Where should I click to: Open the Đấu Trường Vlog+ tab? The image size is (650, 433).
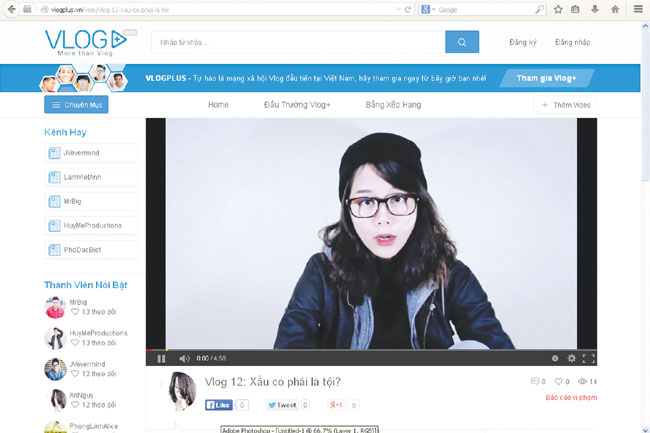click(x=297, y=105)
